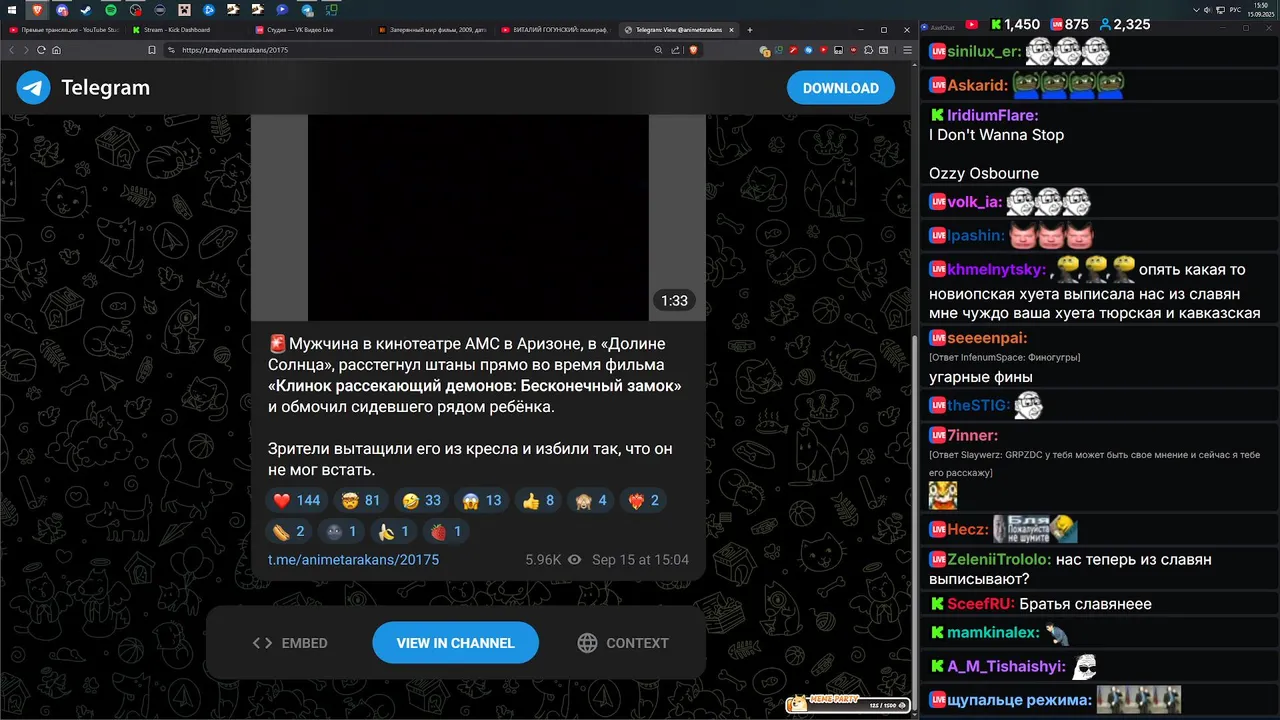This screenshot has width=1280, height=720.
Task: Open a new browser tab with plus
Action: [750, 30]
